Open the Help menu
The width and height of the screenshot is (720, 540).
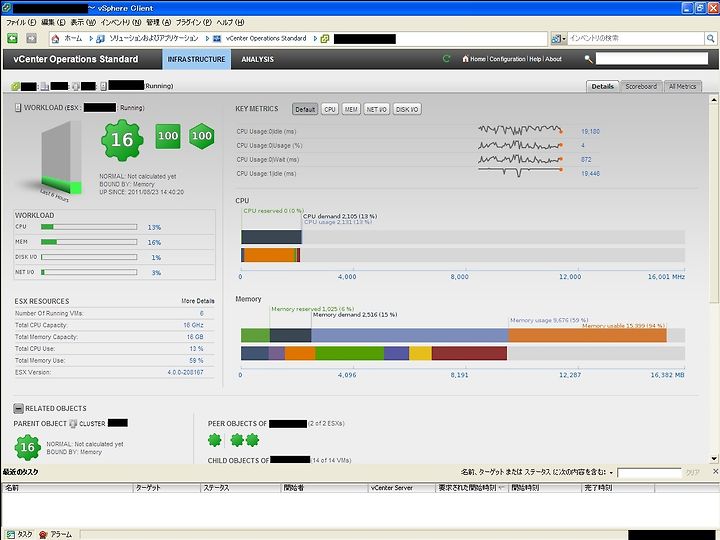point(230,22)
